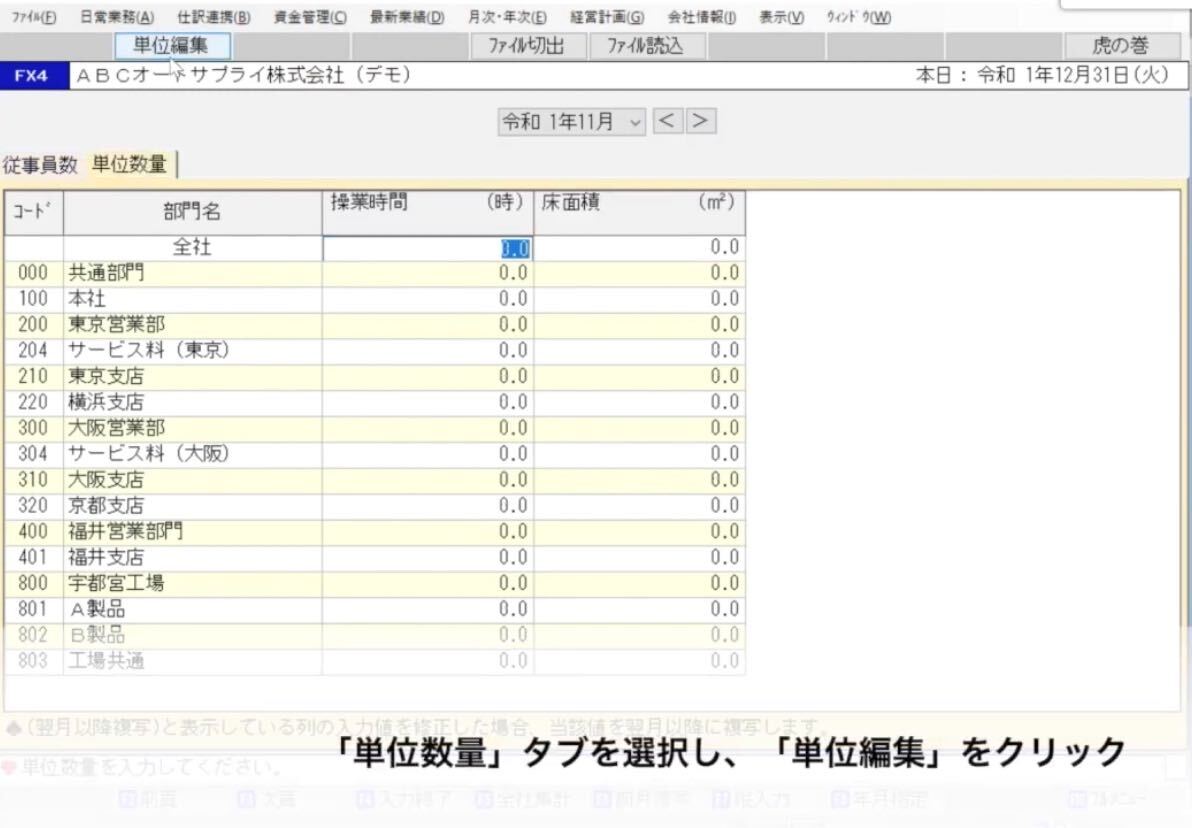Click 操業時間 cell for 大阪支店
The width and height of the screenshot is (1192, 828).
pos(428,481)
